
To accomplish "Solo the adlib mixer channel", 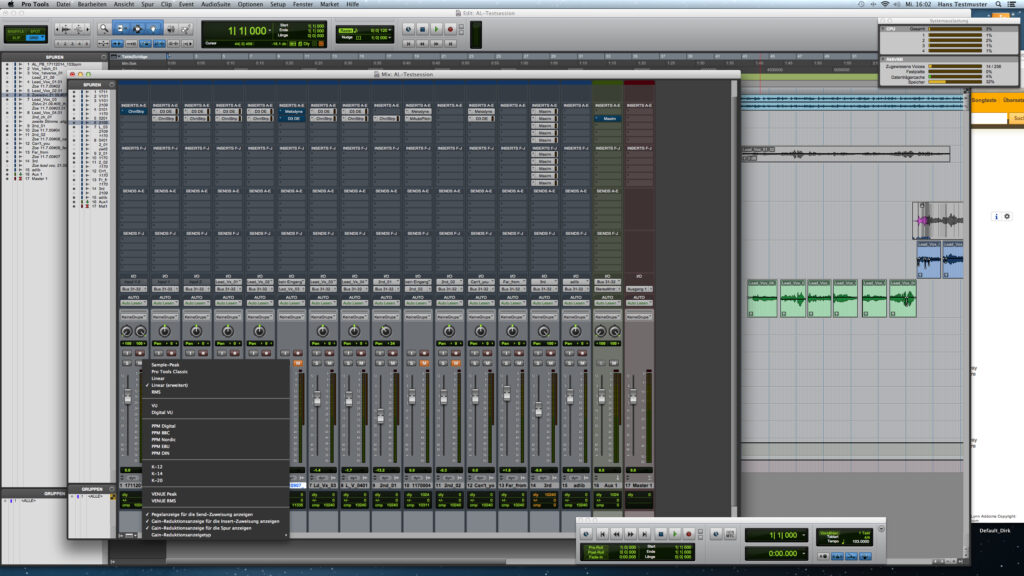I will point(569,362).
